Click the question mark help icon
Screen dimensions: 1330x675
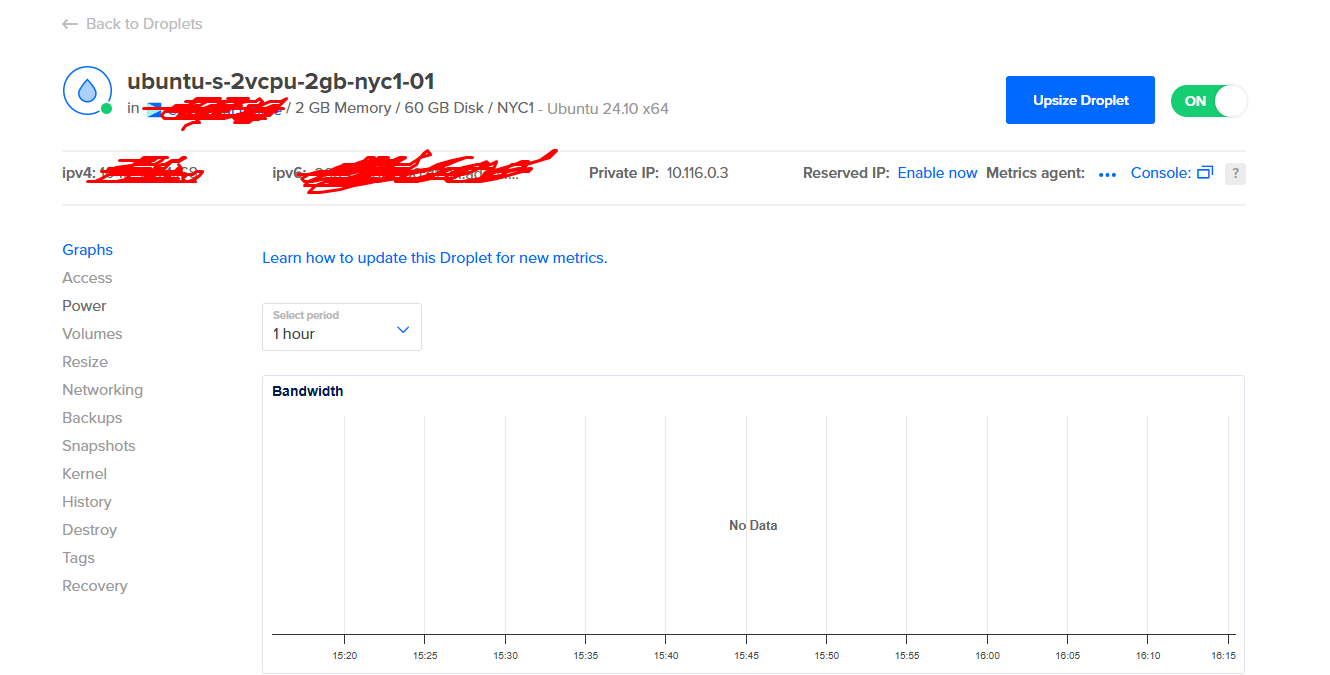pos(1235,173)
